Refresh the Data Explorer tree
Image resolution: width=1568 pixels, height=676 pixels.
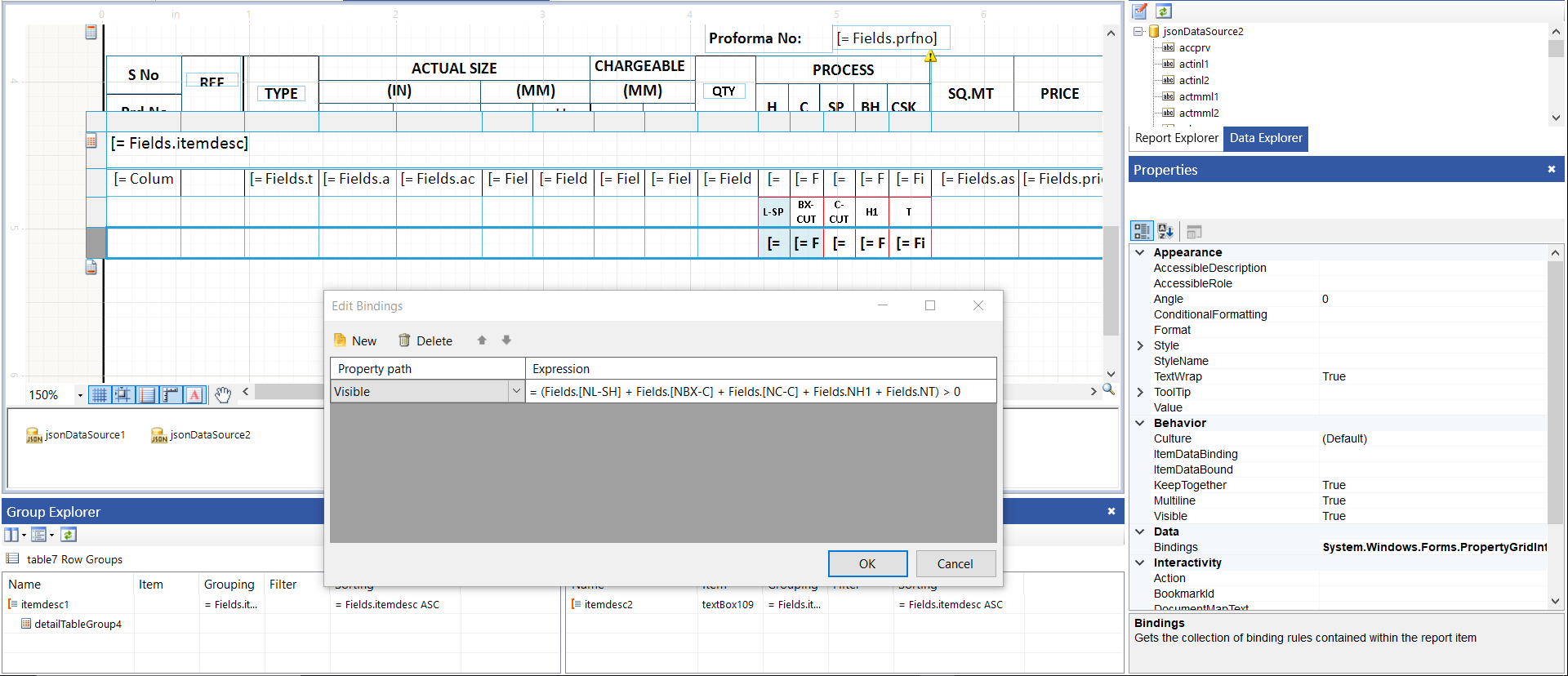click(1164, 11)
